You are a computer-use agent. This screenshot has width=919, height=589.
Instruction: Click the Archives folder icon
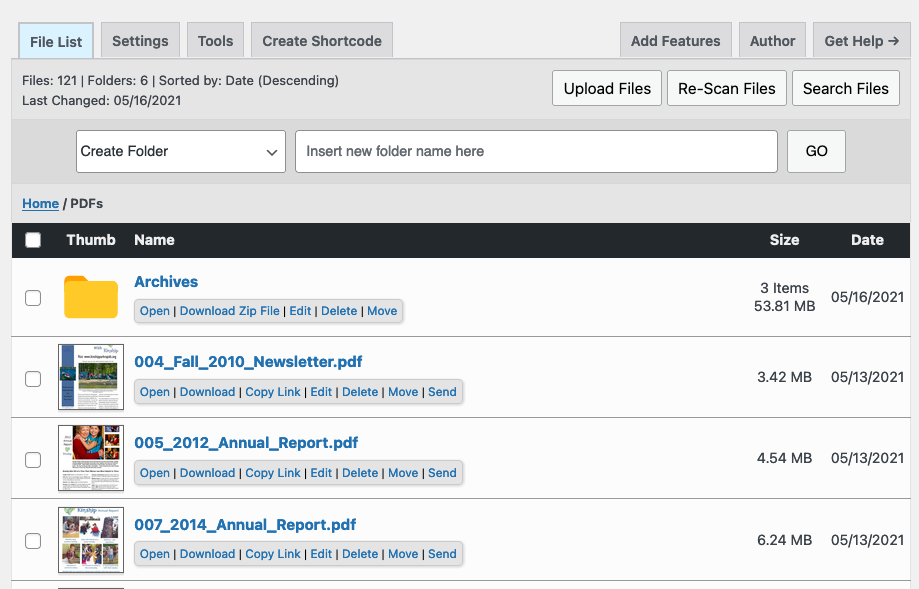tap(91, 297)
